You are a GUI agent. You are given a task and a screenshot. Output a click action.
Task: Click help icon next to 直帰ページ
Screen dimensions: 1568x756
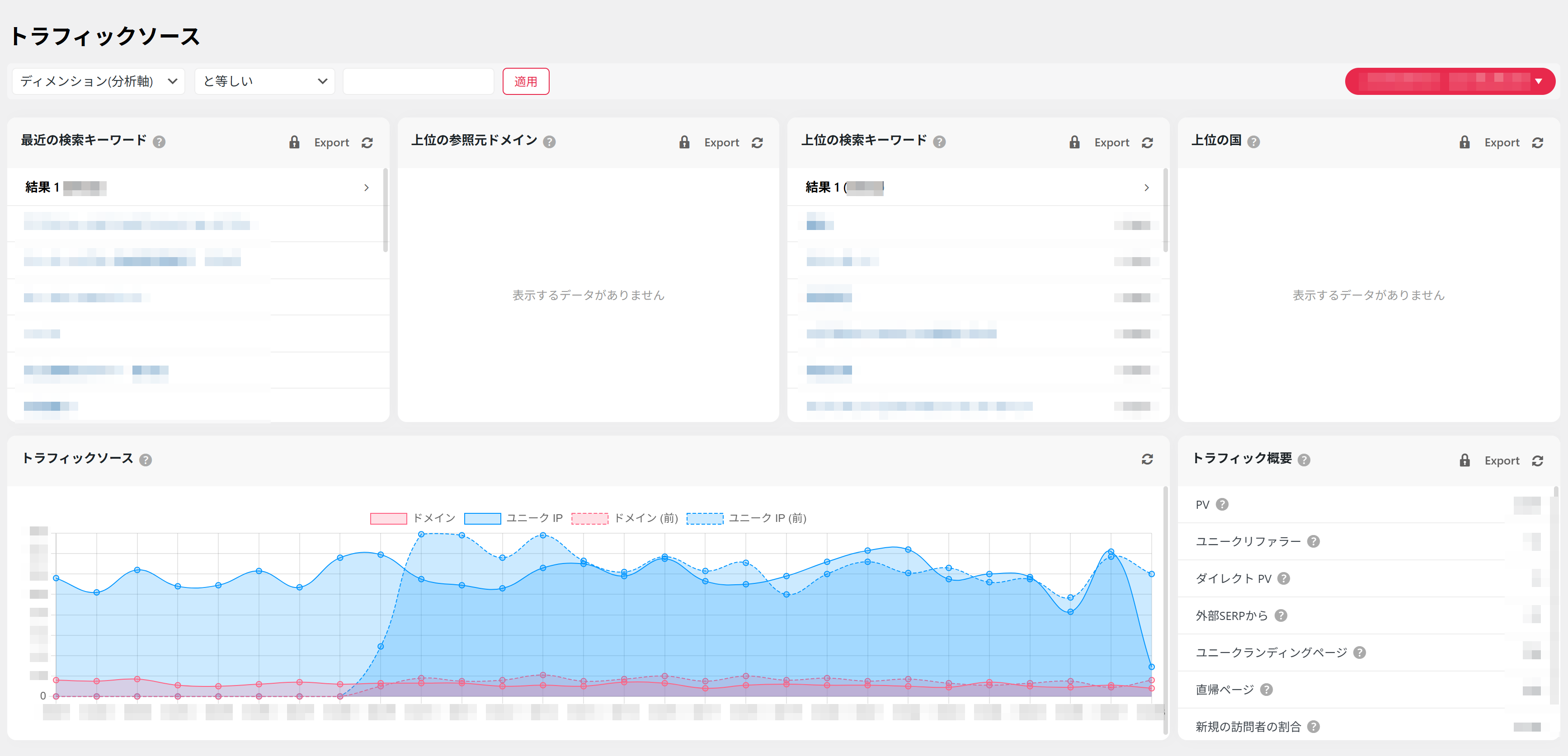pos(1267,690)
